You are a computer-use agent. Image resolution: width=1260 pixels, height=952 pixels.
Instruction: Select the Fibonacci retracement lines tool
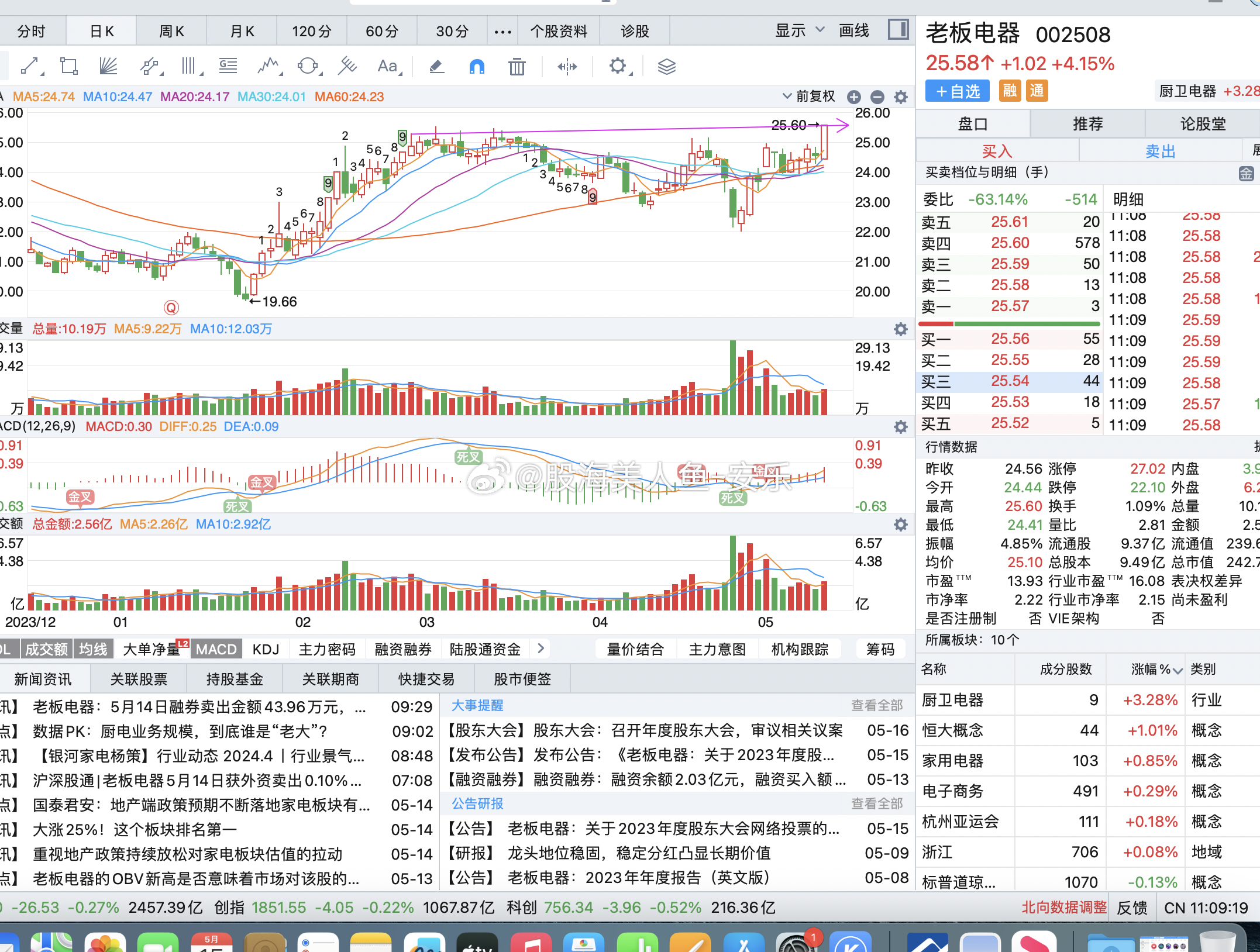(228, 66)
